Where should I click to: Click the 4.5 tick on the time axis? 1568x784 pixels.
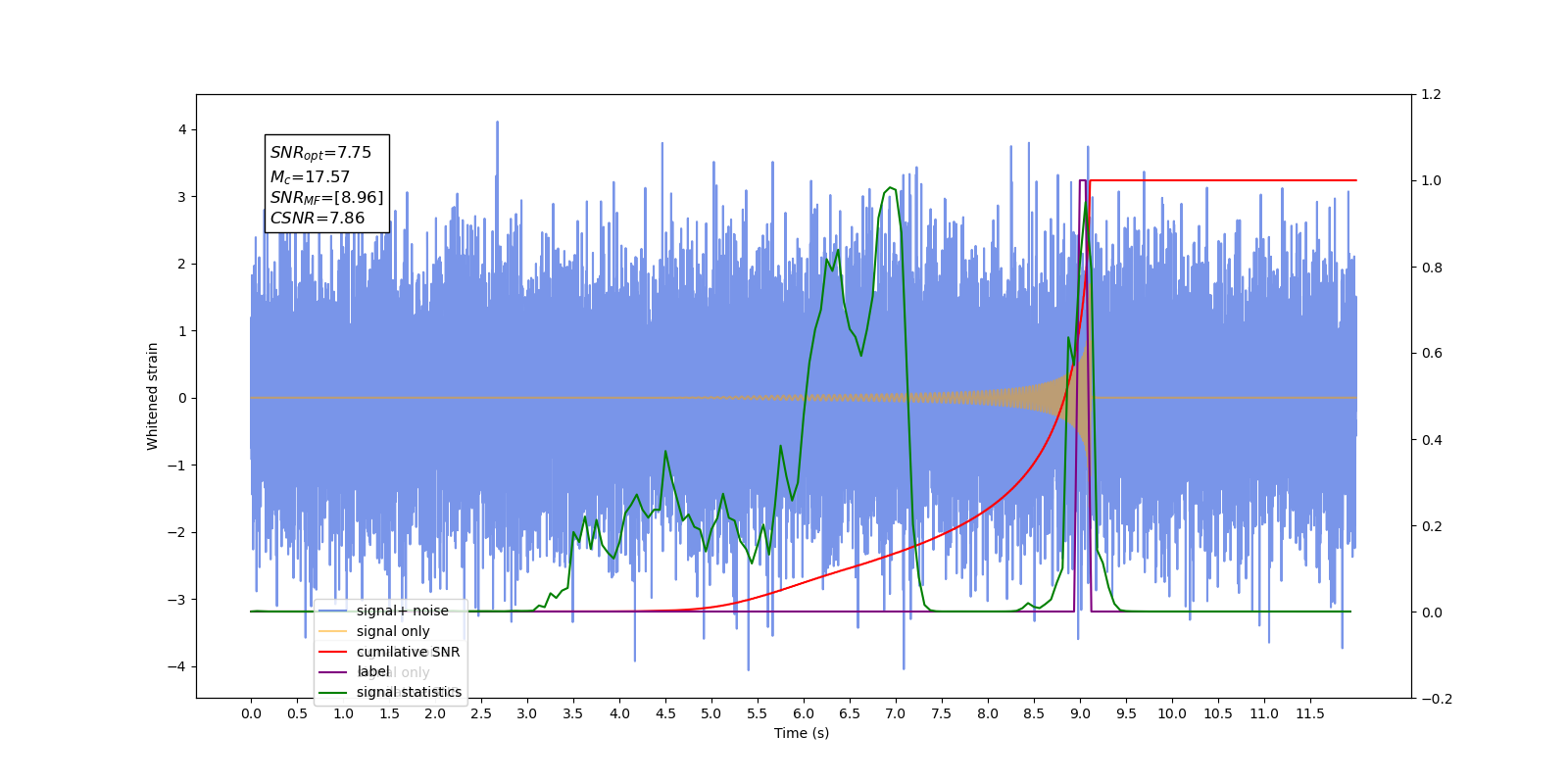click(665, 713)
